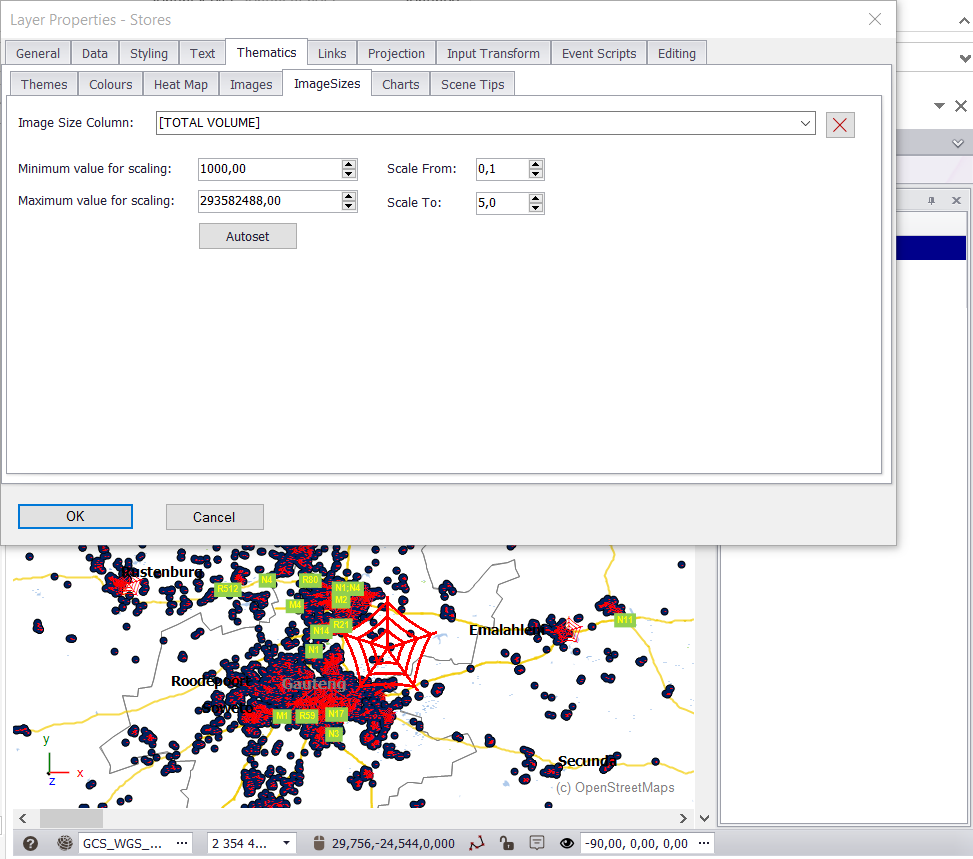This screenshot has width=973, height=859.
Task: Toggle the eye view icon in status bar
Action: pos(567,843)
